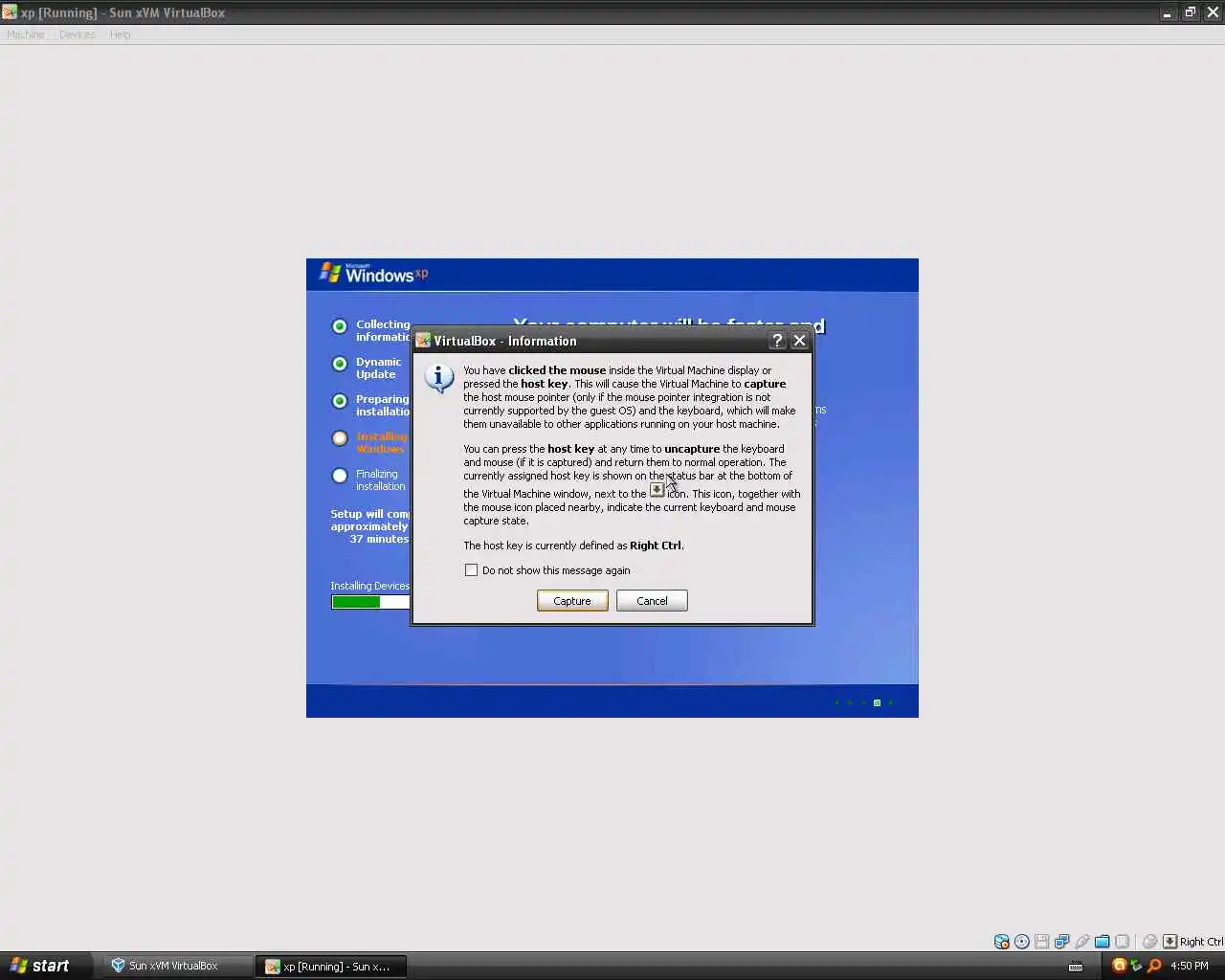
Task: Click the green progress dots at setup bottom
Action: click(863, 702)
